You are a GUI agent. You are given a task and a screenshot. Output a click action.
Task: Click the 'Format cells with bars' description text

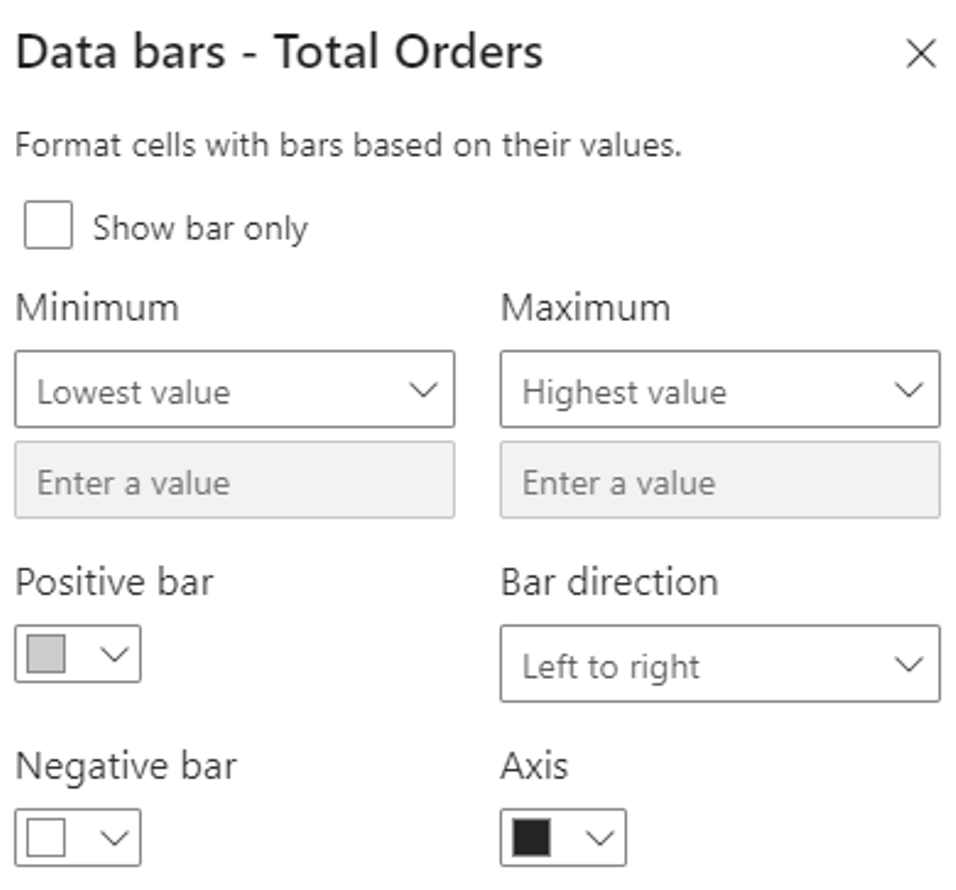point(348,146)
